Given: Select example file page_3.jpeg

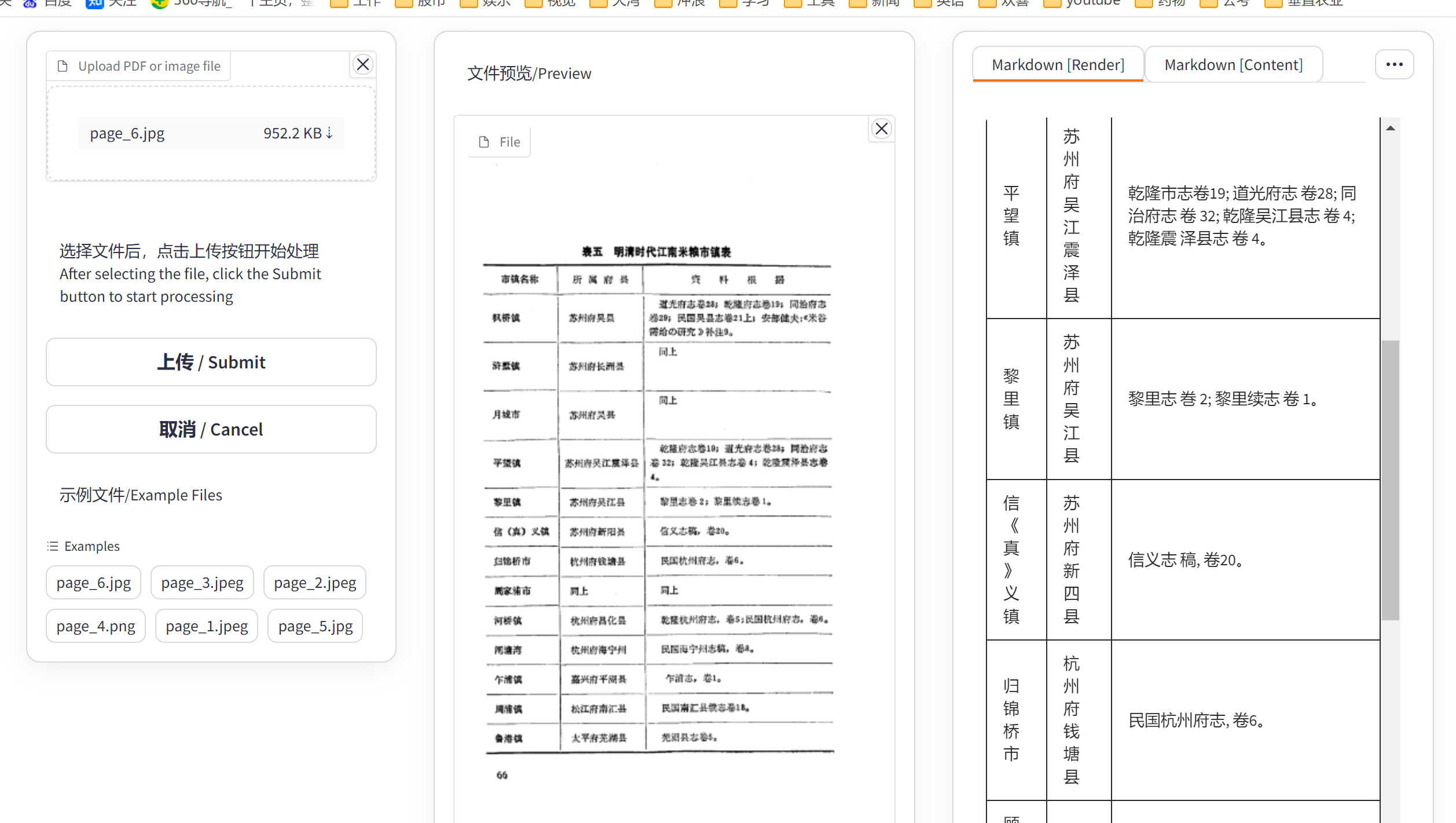Looking at the screenshot, I should (201, 582).
